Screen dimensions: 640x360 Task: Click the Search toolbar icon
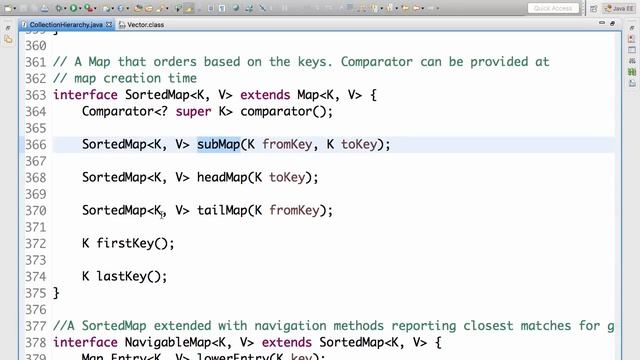160,8
